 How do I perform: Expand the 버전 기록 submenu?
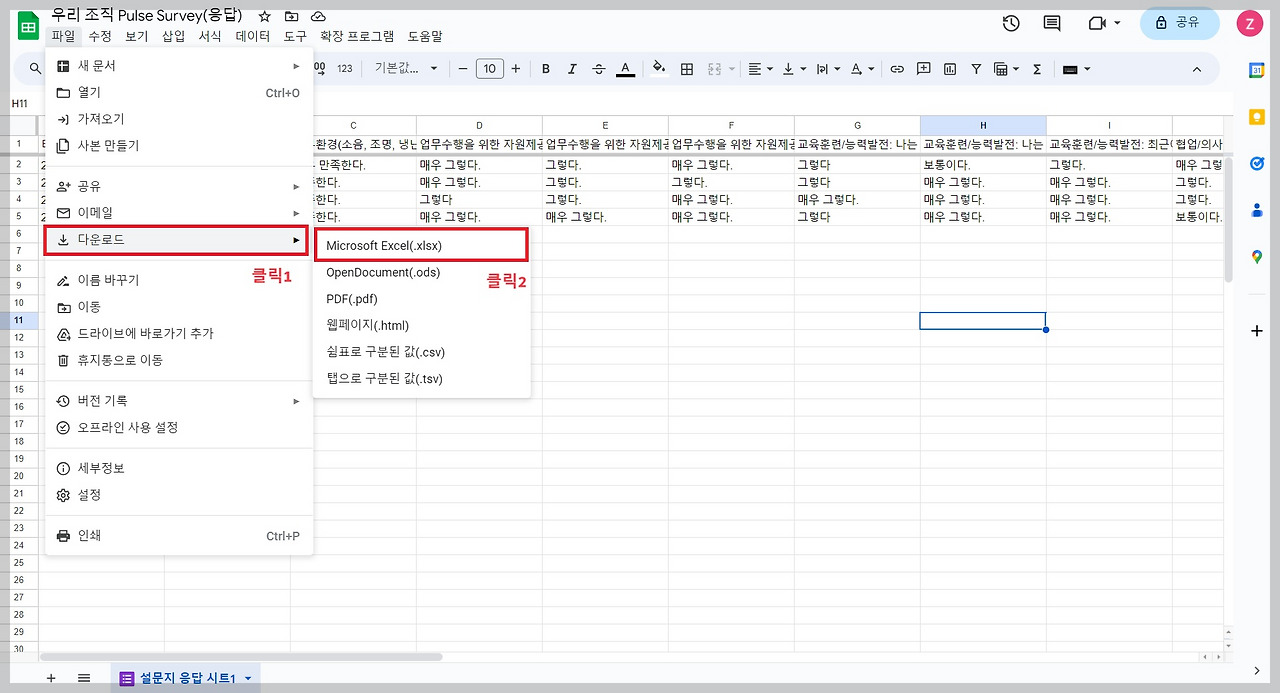[x=179, y=401]
